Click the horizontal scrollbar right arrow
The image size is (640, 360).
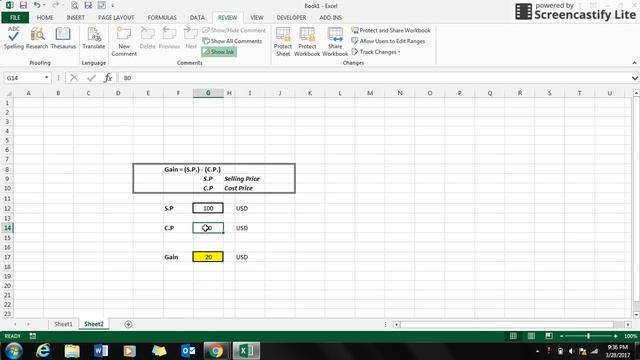(x=628, y=324)
